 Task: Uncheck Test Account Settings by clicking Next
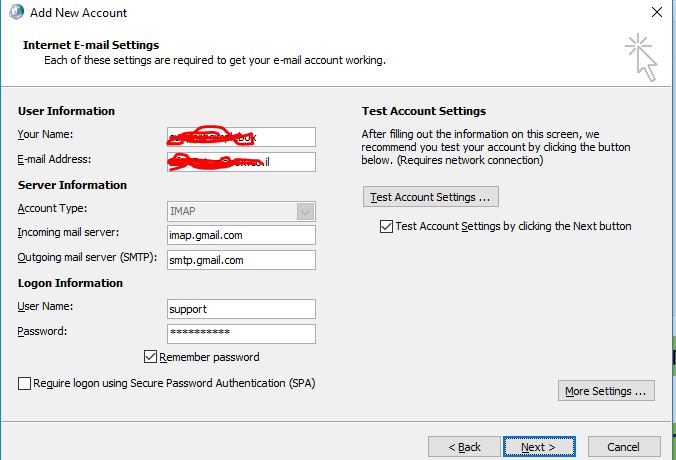pyautogui.click(x=387, y=227)
